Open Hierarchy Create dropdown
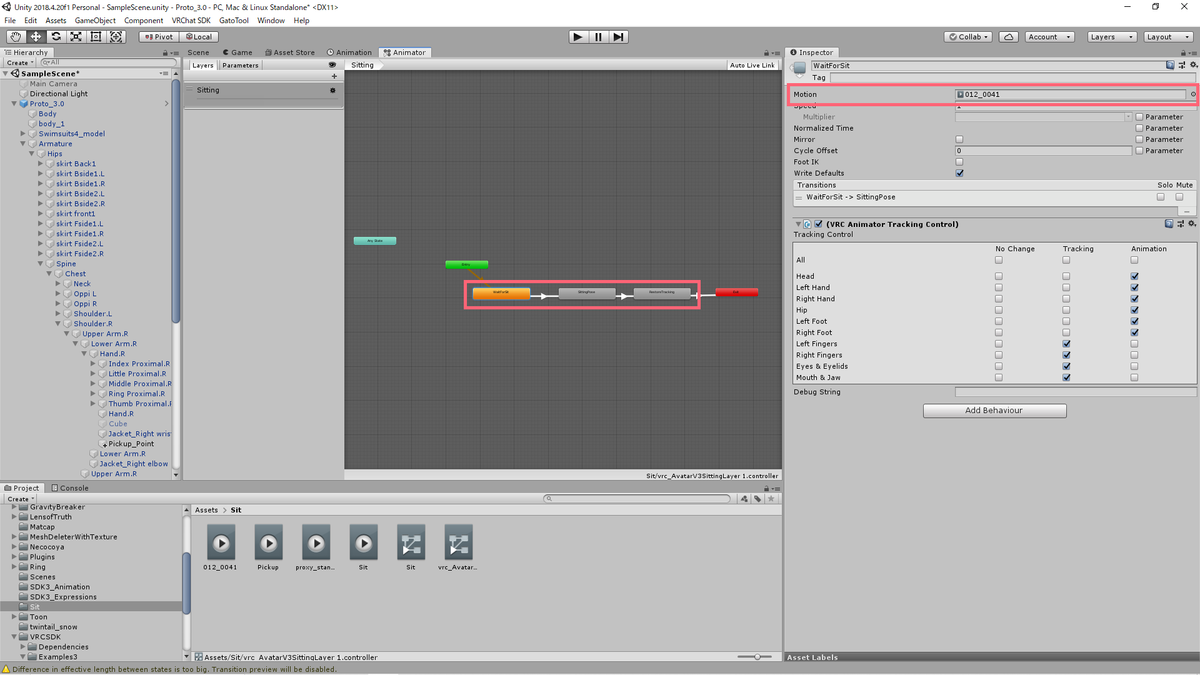 point(20,62)
